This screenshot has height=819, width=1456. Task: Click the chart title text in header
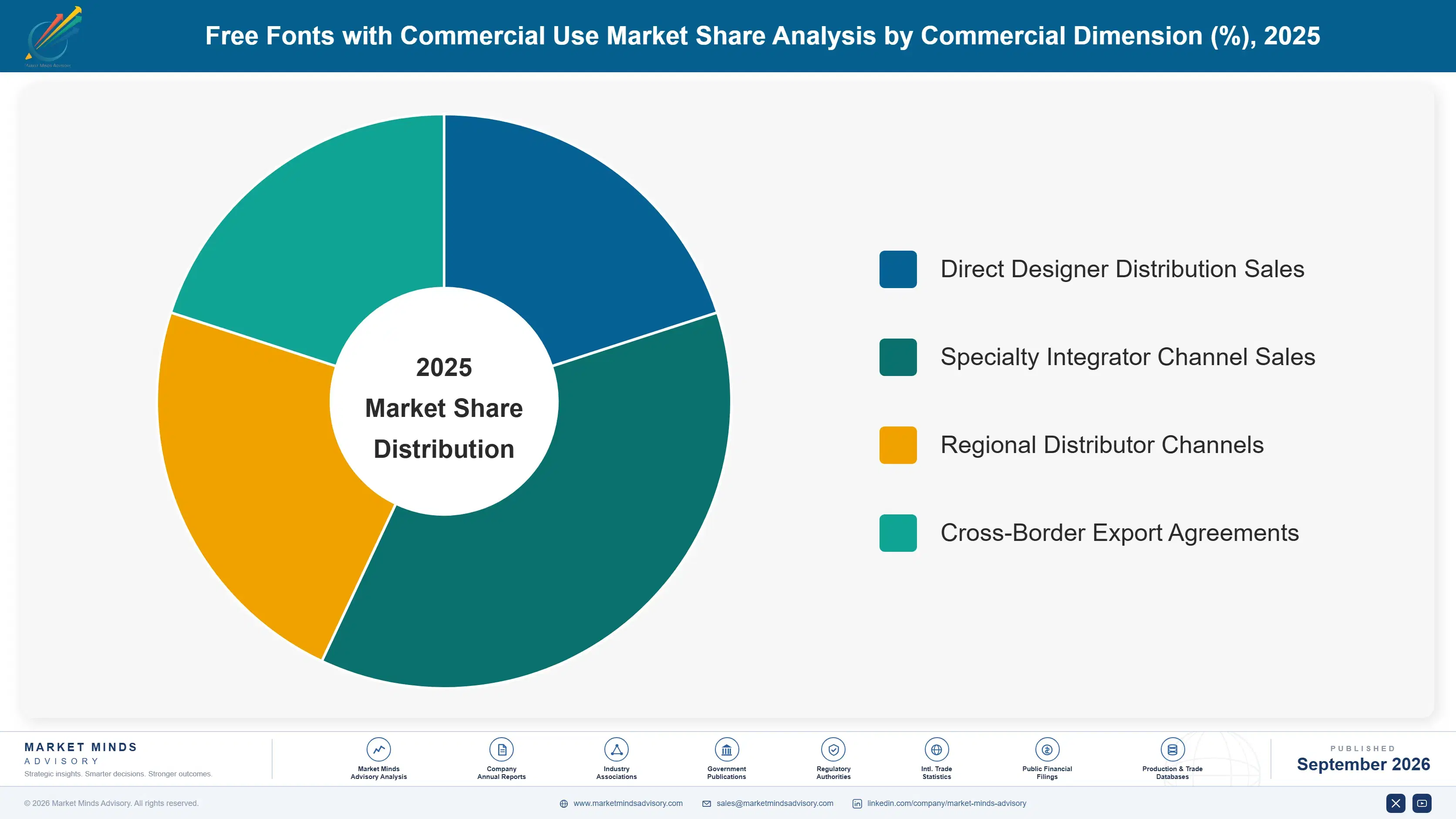[x=762, y=36]
